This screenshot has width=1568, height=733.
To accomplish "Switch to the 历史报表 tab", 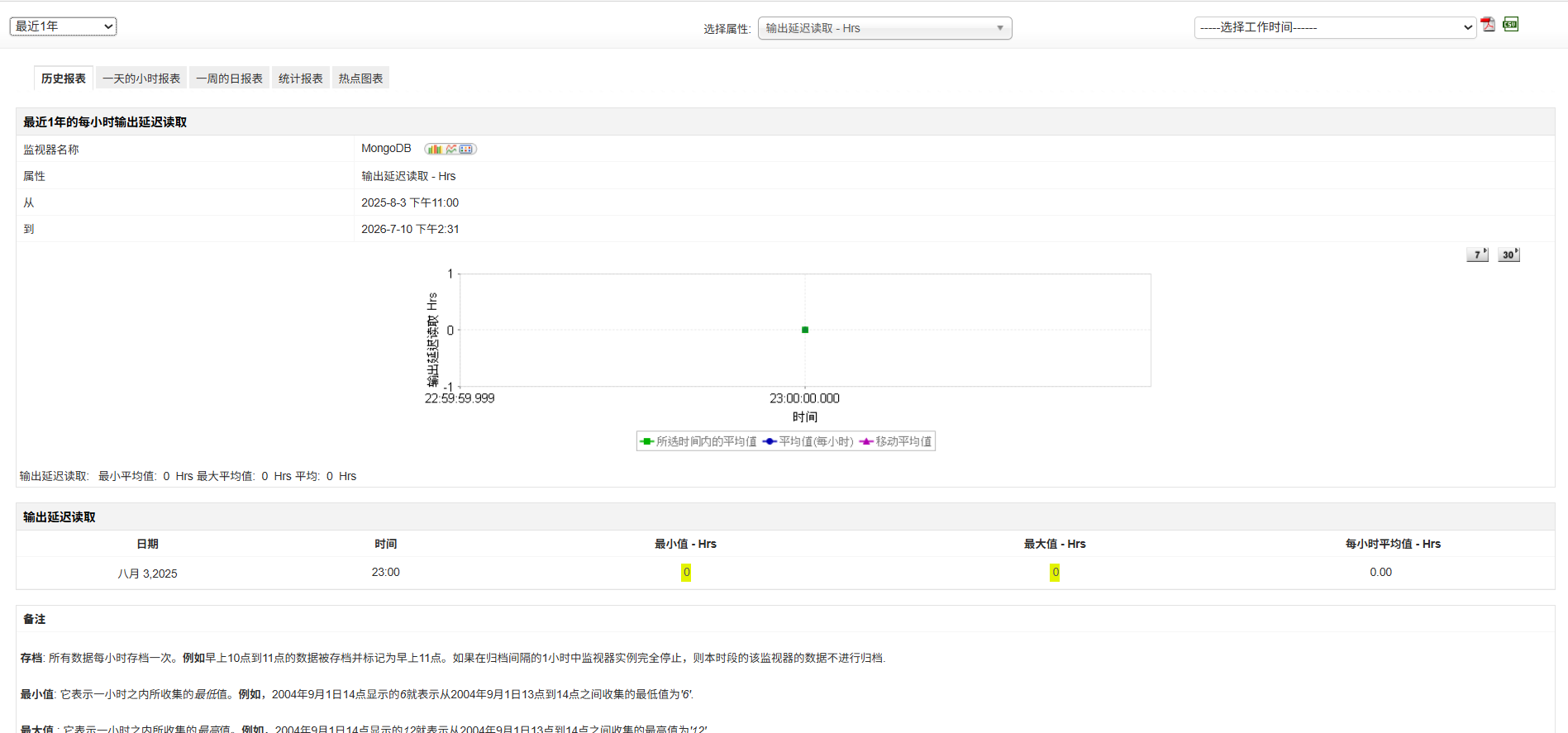I will pyautogui.click(x=64, y=79).
